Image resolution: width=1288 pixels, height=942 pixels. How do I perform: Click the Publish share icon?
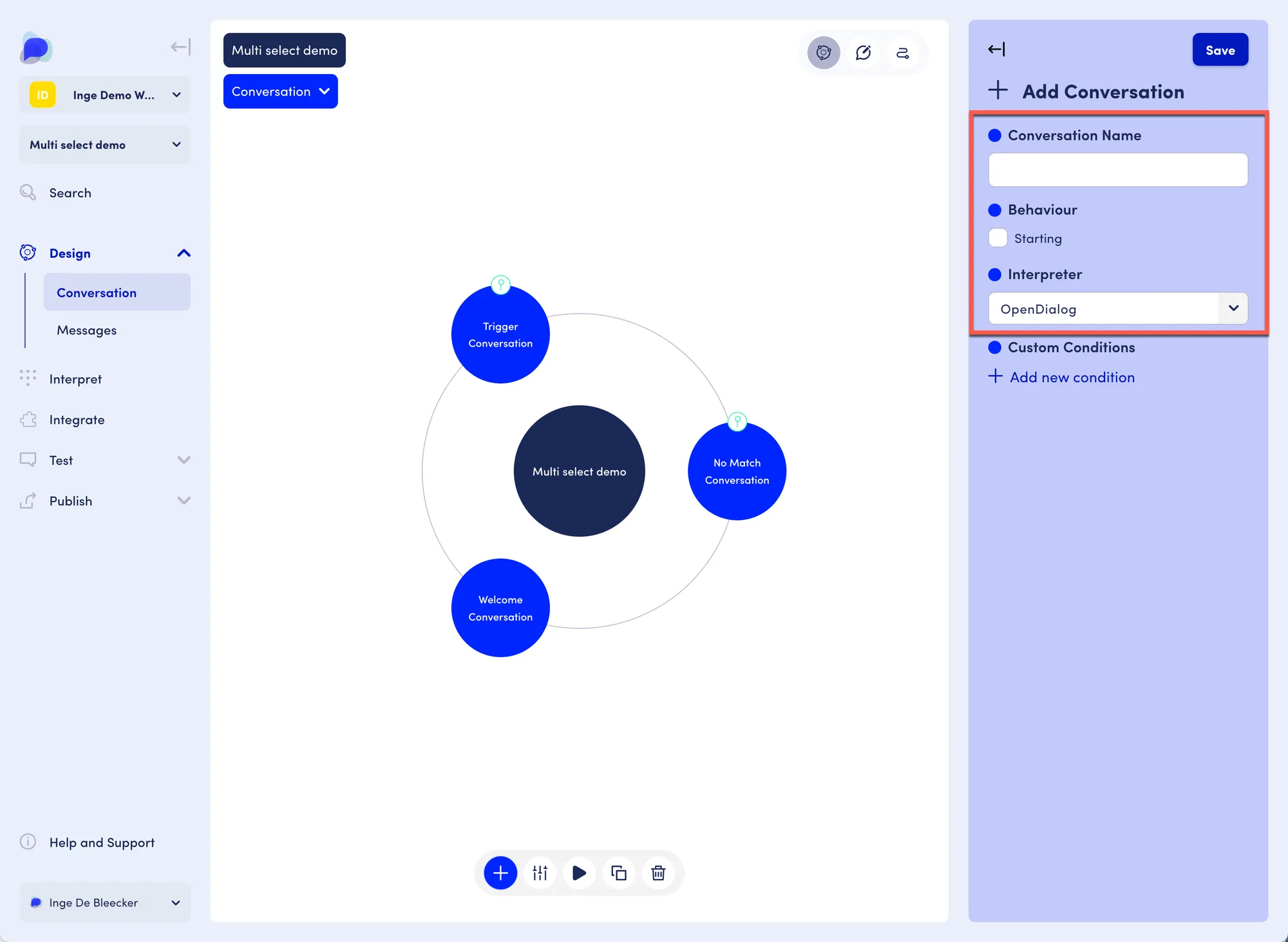click(28, 501)
